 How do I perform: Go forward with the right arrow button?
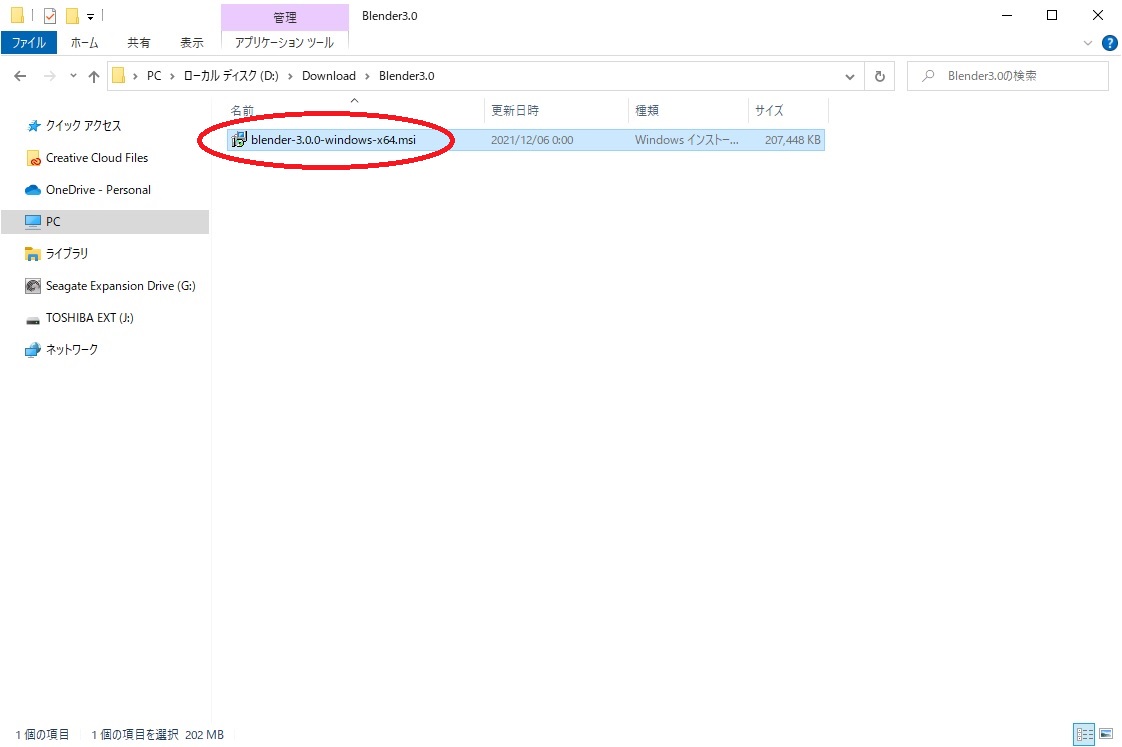pos(49,76)
